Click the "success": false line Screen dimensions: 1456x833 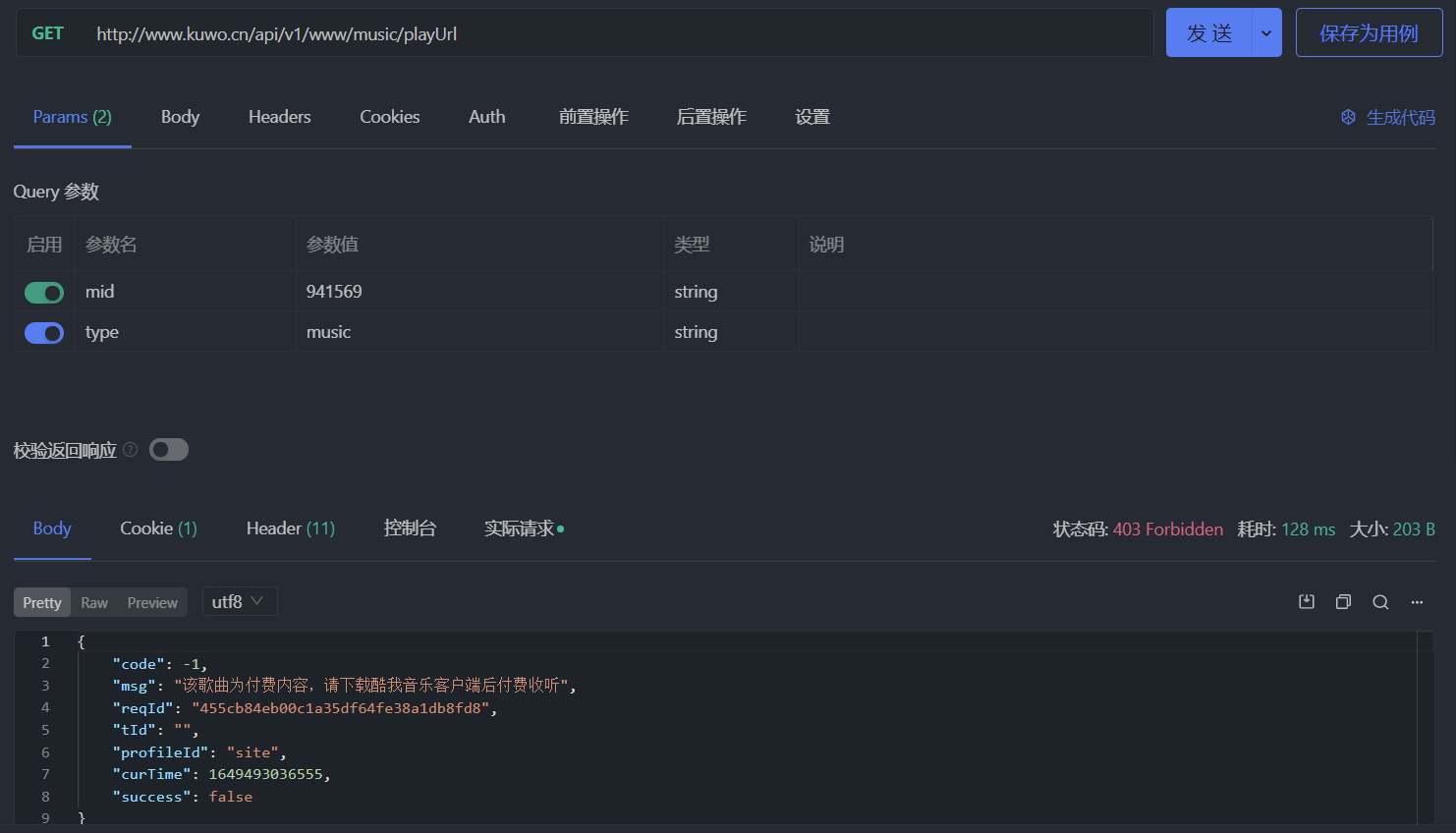pyautogui.click(x=183, y=797)
